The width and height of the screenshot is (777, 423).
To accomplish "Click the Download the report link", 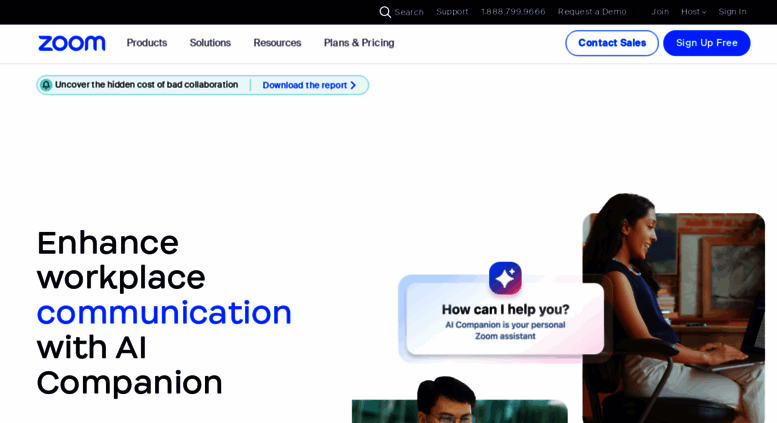I will (x=309, y=85).
